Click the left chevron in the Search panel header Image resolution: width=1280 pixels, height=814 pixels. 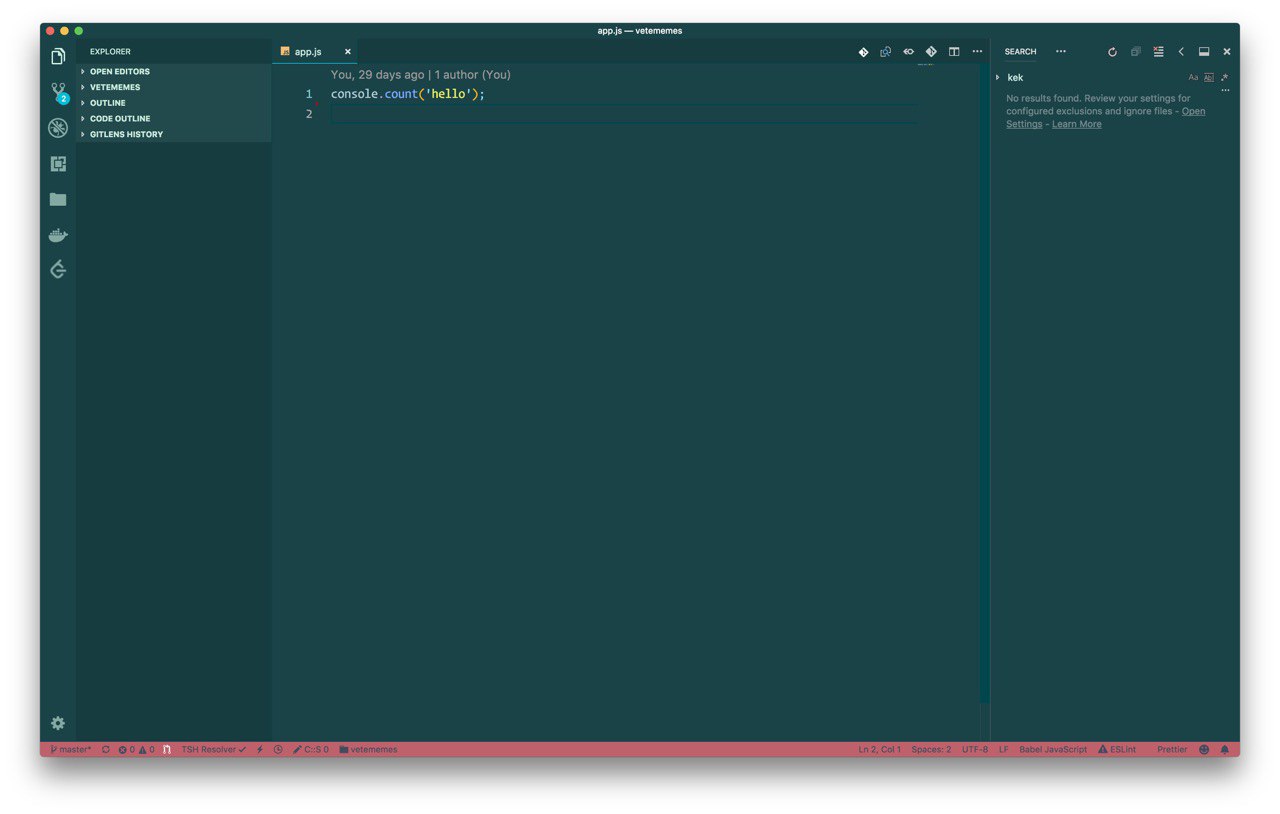(1181, 52)
